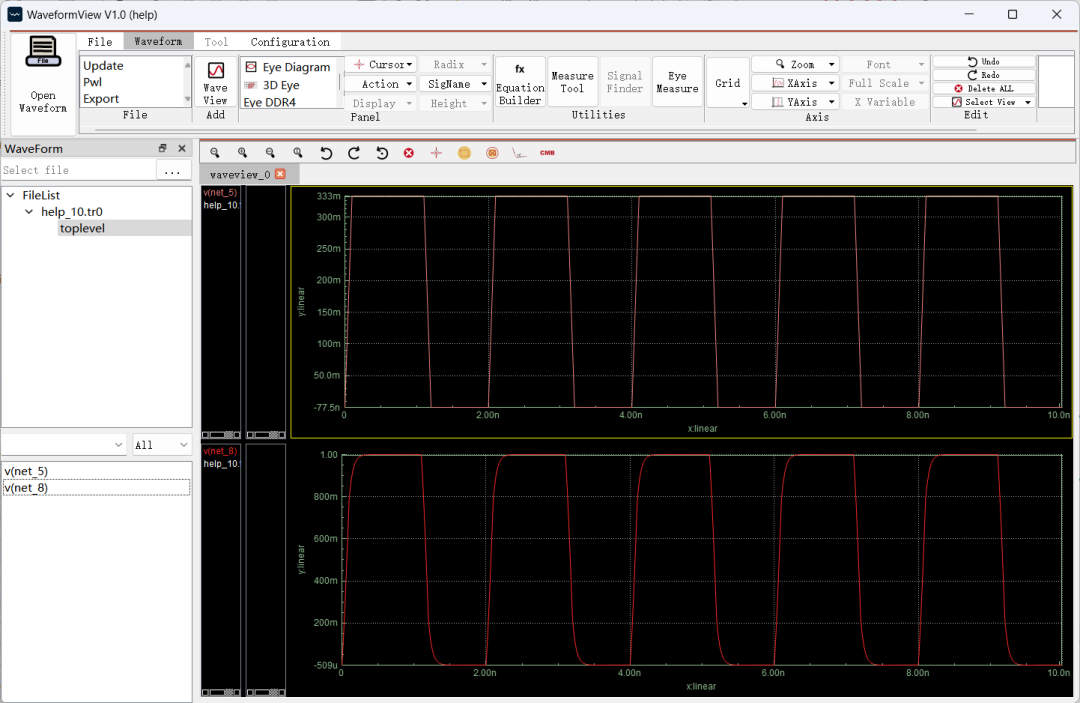
Task: Click the undo arrow in wave toolbar
Action: pyautogui.click(x=326, y=153)
